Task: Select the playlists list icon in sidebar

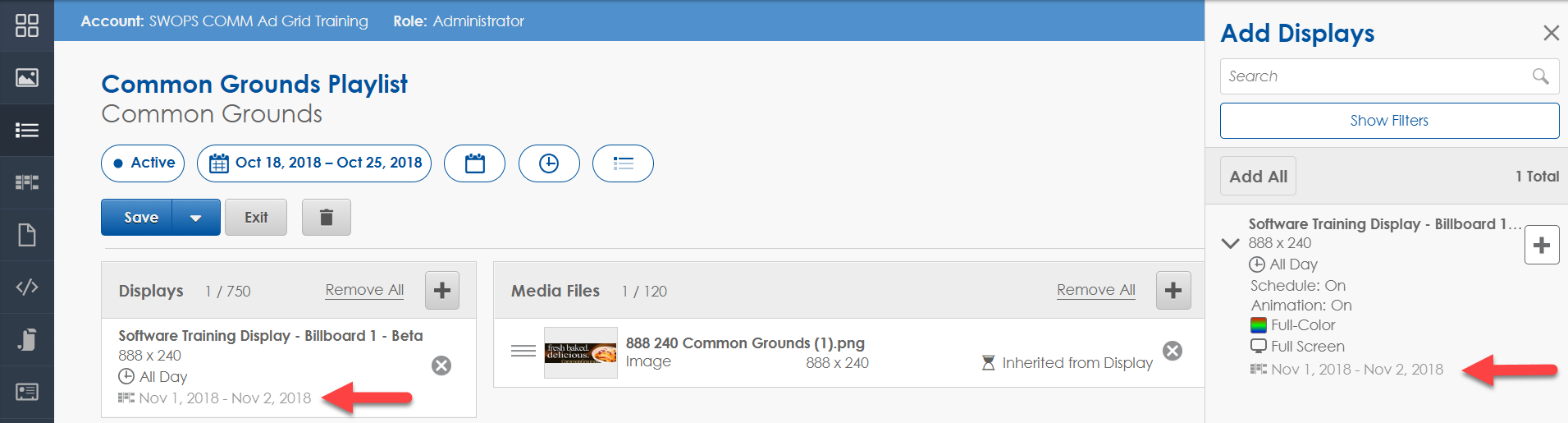Action: pyautogui.click(x=27, y=130)
